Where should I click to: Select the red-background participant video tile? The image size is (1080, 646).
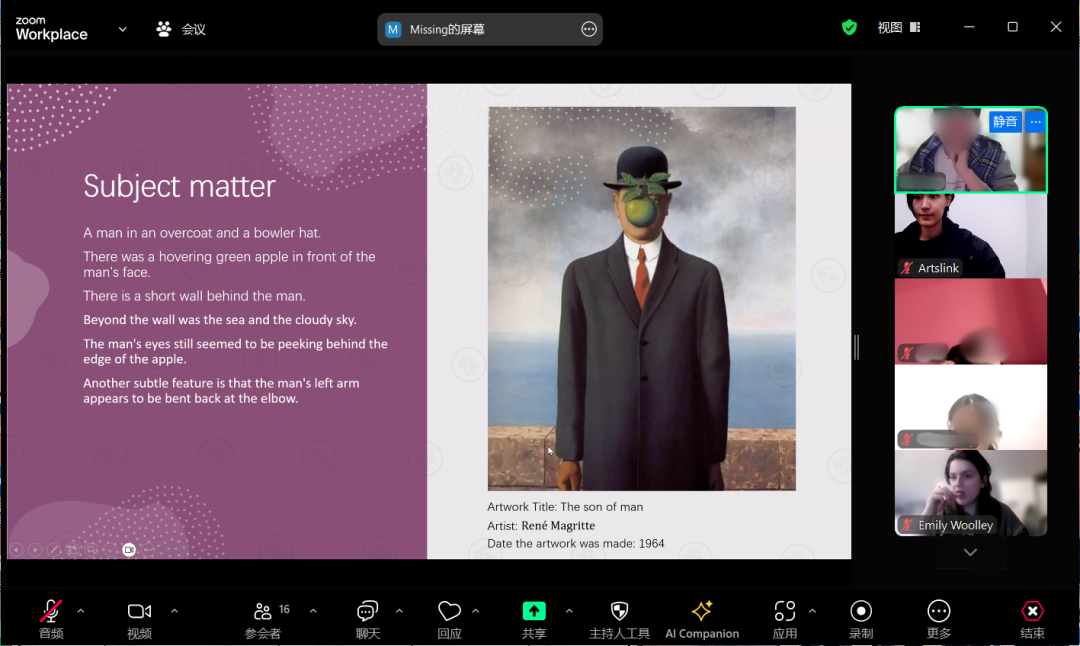[970, 322]
